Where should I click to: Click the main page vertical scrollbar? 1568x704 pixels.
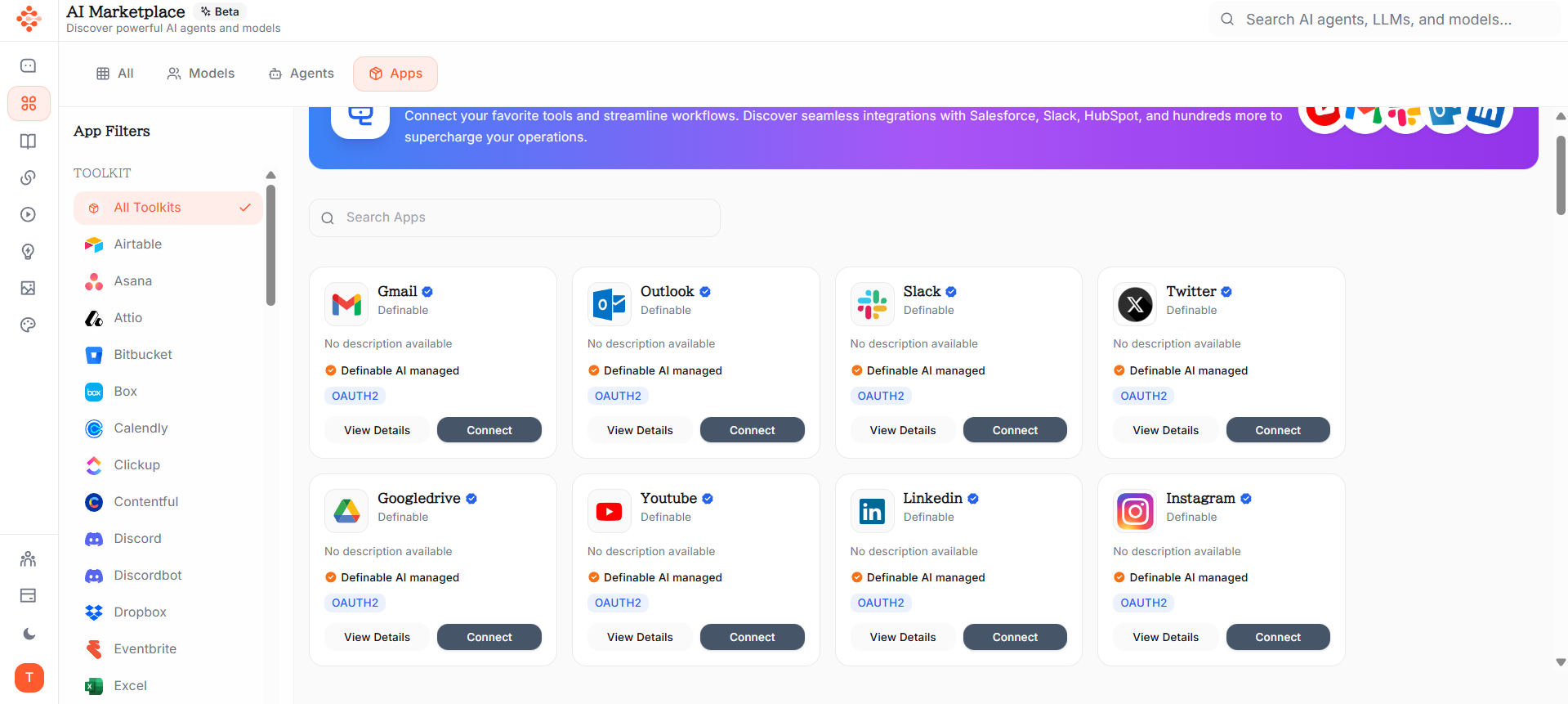(1561, 175)
